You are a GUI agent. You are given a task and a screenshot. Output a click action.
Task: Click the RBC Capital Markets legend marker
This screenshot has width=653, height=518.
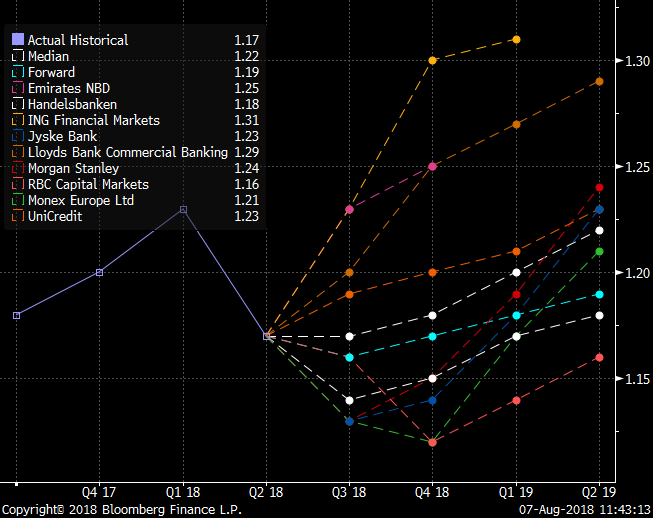18,184
